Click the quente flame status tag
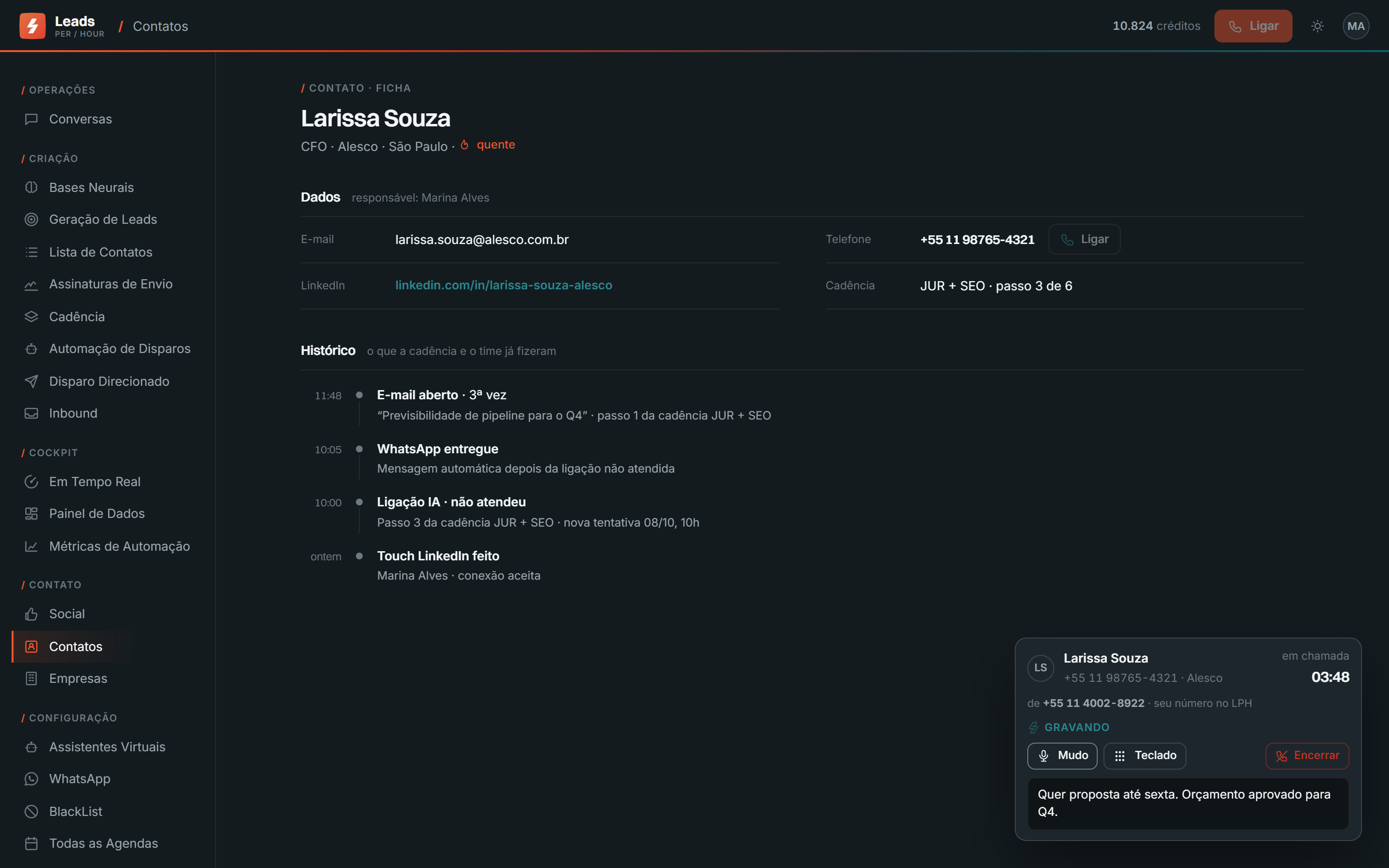 [488, 145]
